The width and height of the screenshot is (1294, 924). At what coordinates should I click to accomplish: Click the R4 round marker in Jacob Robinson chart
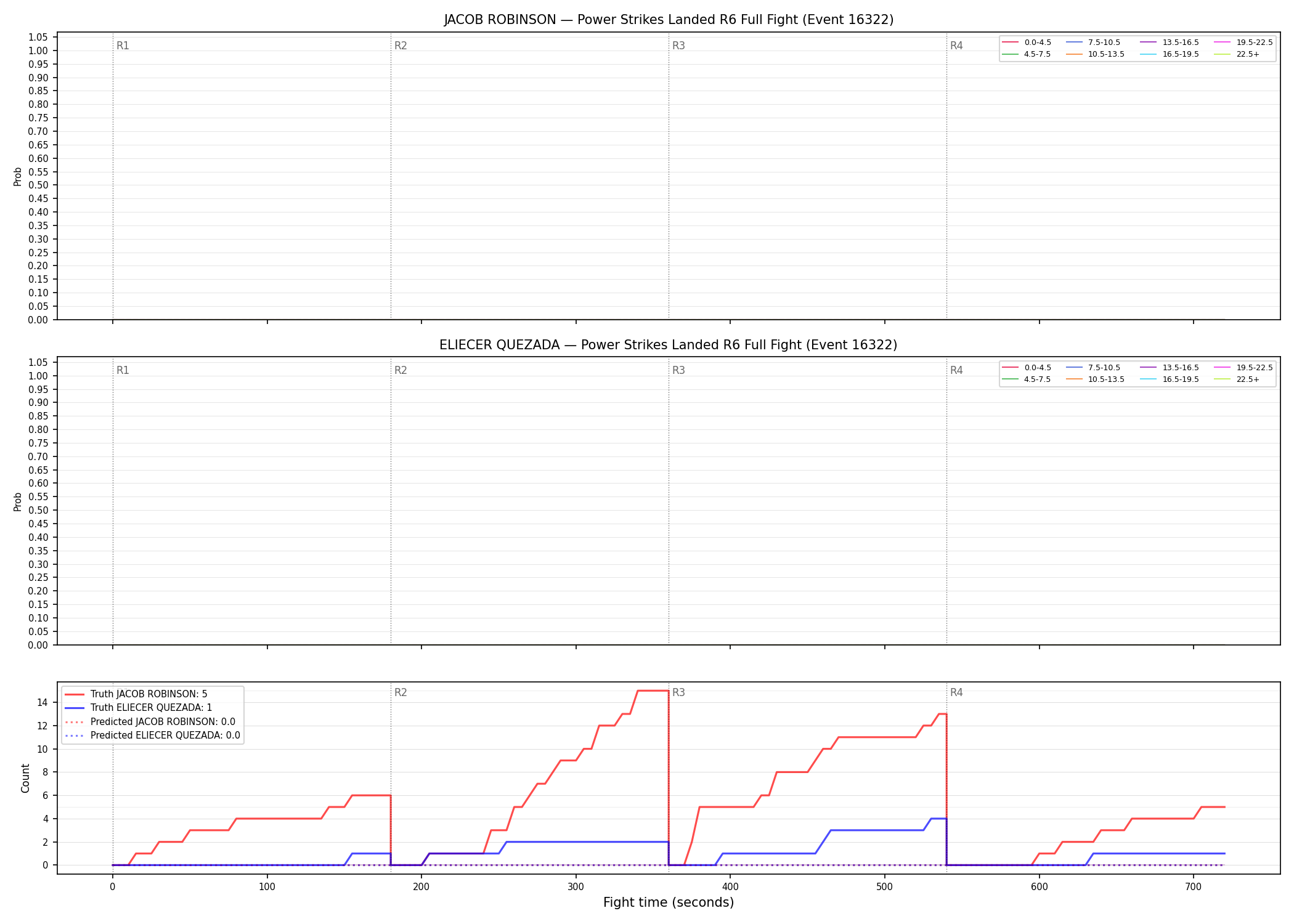pos(956,46)
